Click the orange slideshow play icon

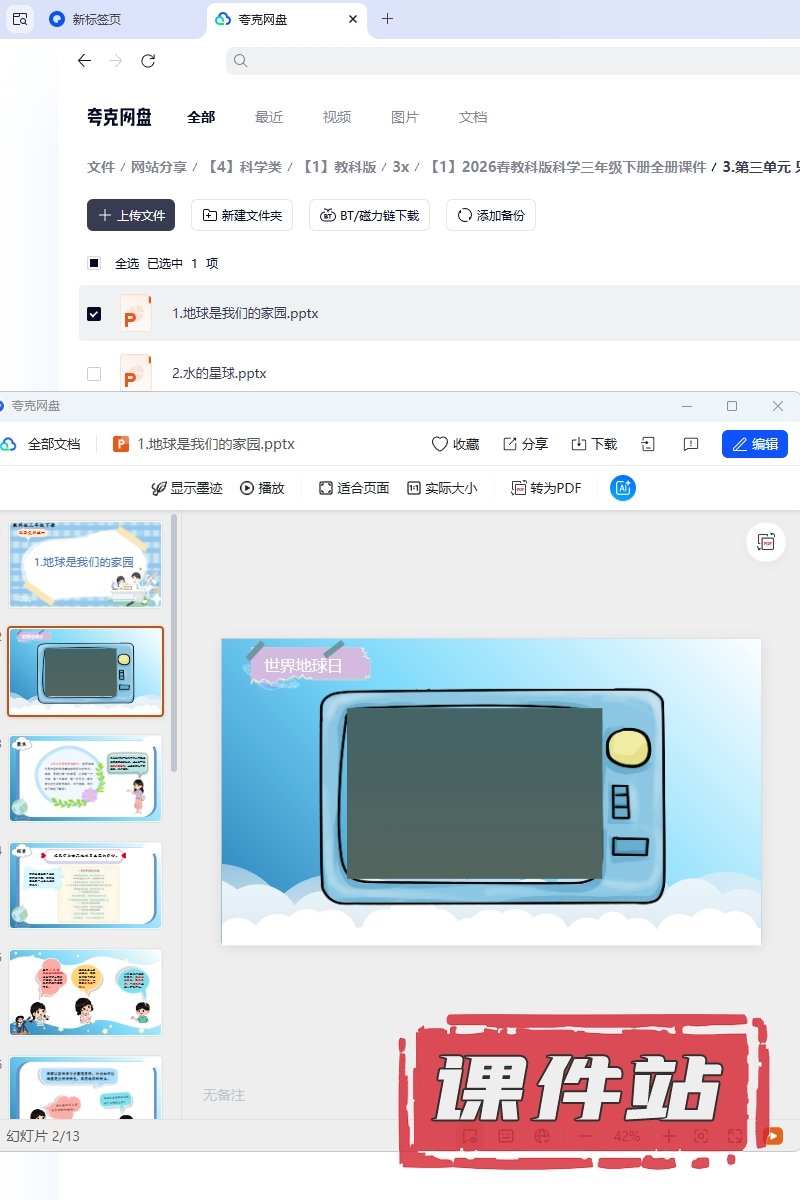(x=772, y=1136)
